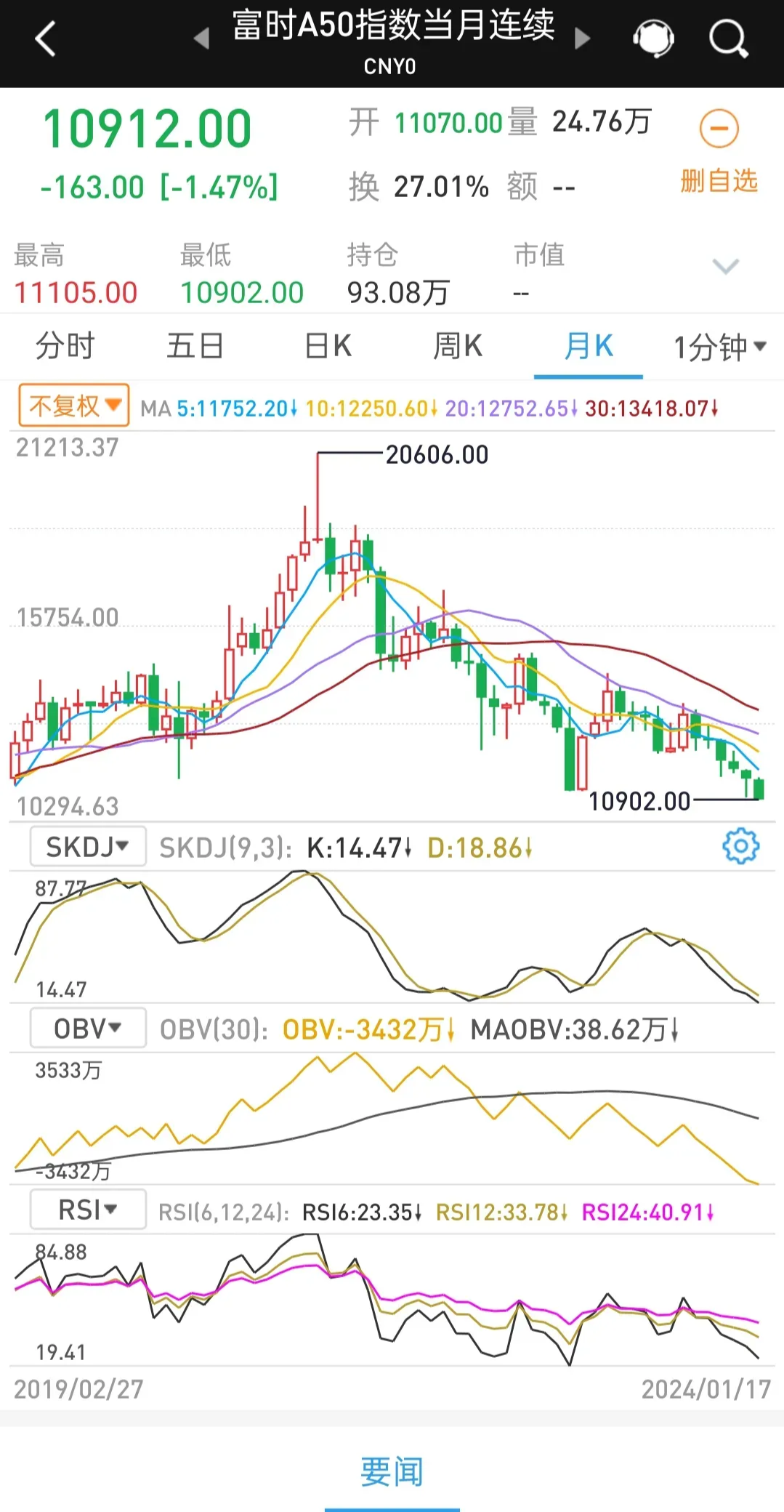Tap the RSI12:33.78 reading
784x1512 pixels.
[502, 1212]
